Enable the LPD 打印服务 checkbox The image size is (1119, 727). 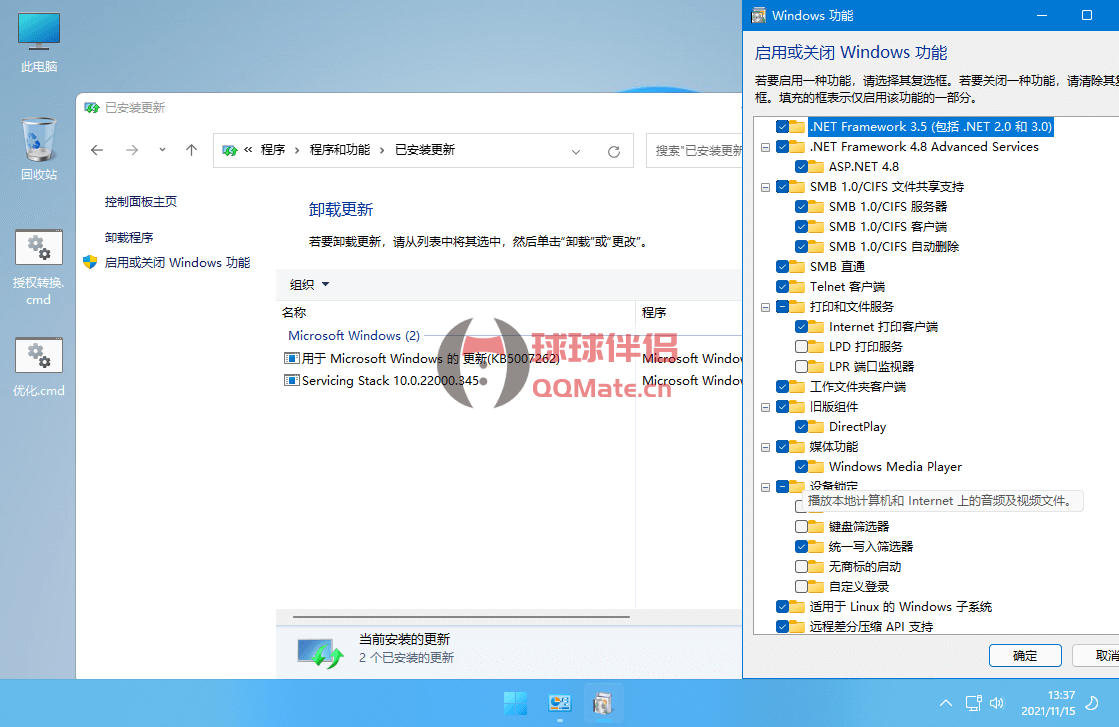802,347
